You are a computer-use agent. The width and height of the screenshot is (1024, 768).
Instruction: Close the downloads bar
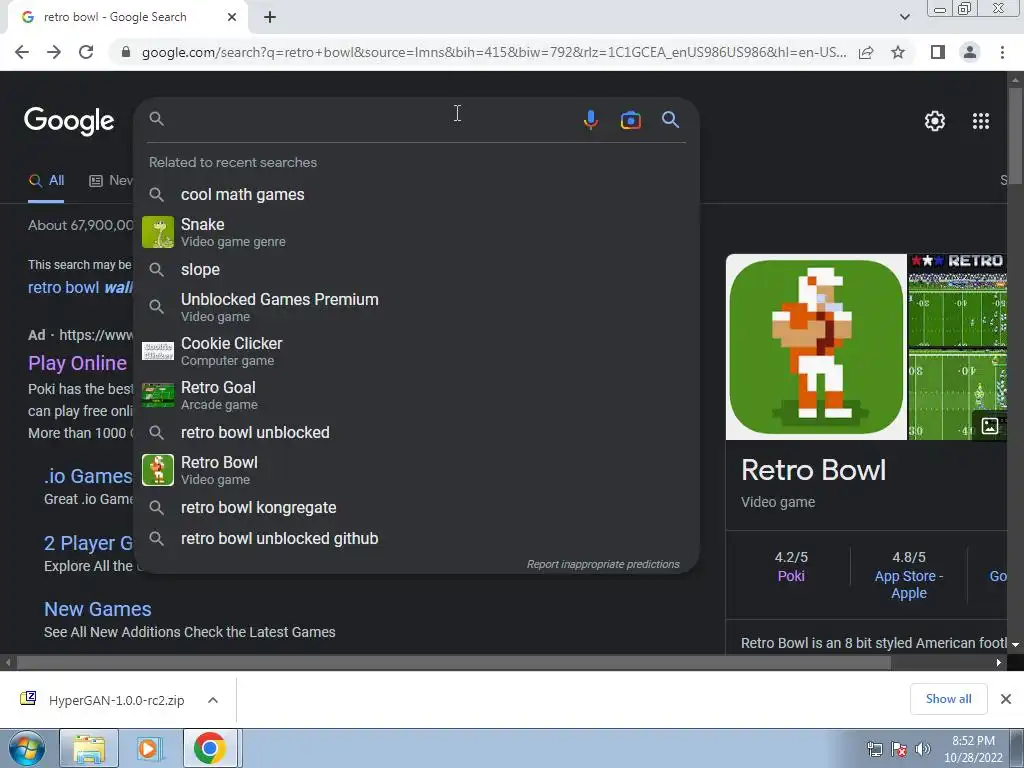click(x=1006, y=699)
